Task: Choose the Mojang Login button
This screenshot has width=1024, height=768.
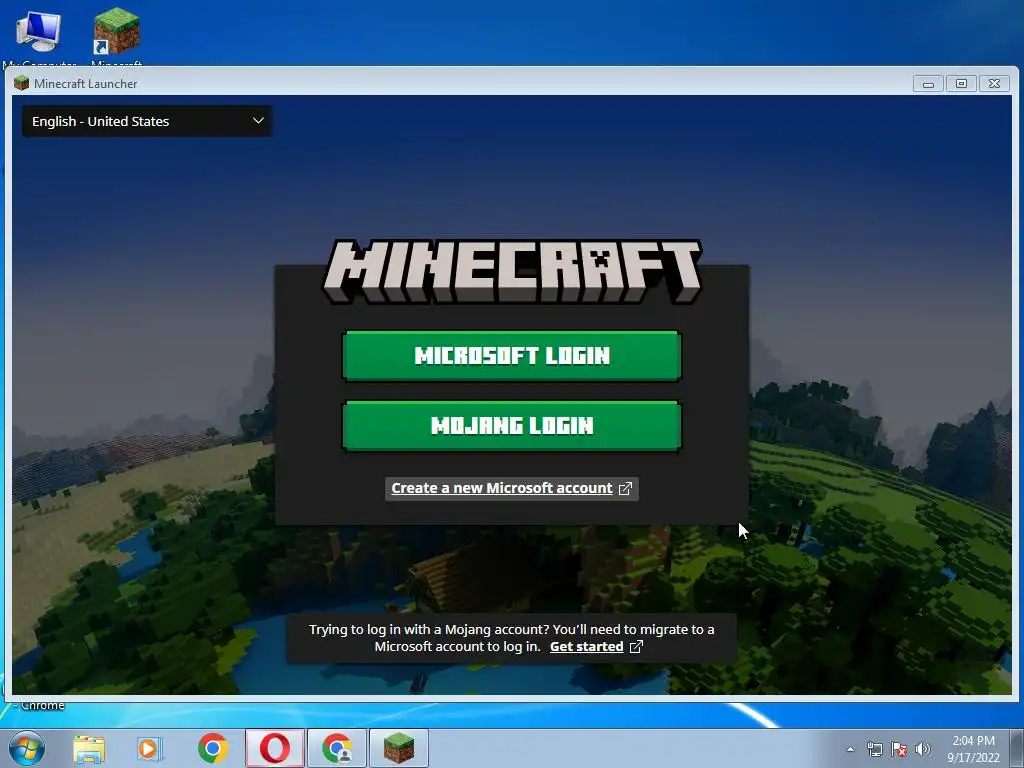Action: [x=511, y=426]
